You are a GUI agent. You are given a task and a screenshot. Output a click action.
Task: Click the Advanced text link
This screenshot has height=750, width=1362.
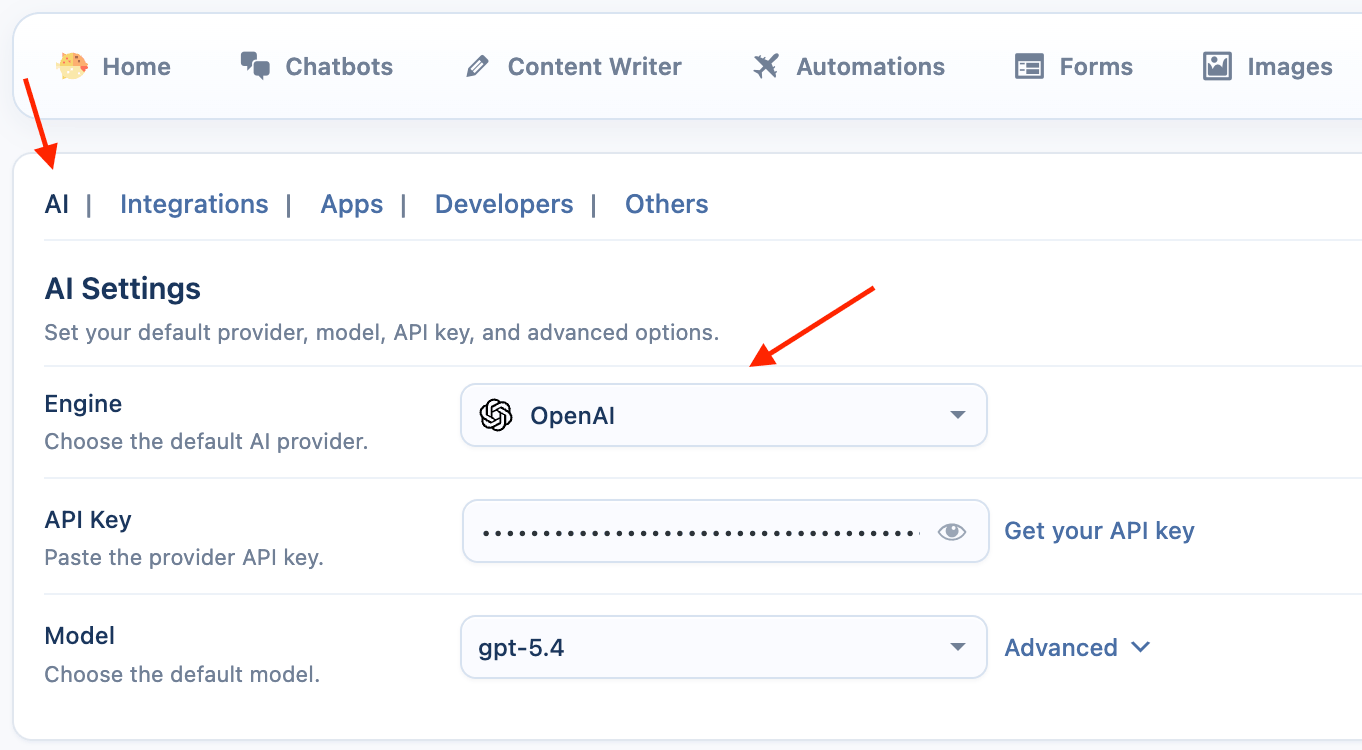tap(1061, 648)
